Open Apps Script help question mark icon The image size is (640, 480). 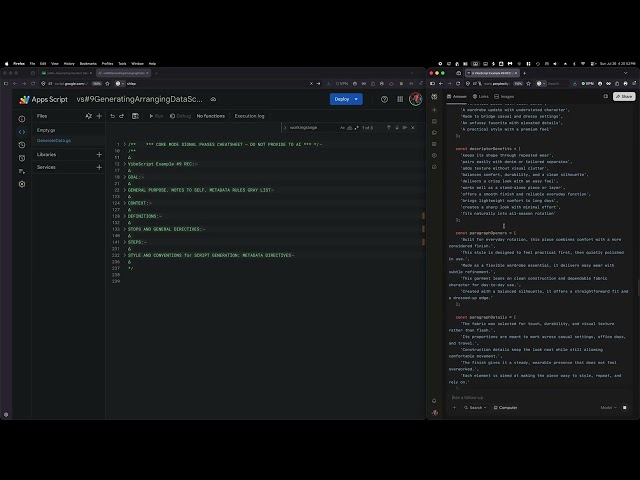tap(384, 99)
